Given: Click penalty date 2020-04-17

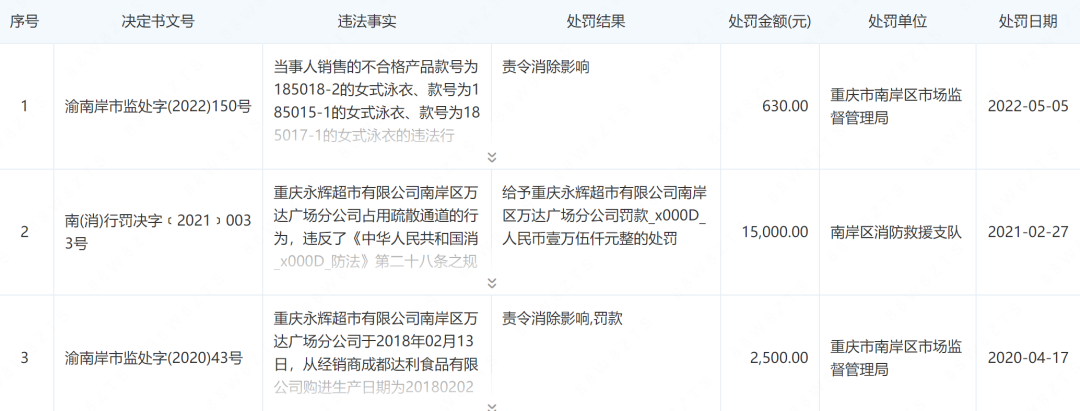Looking at the screenshot, I should (1028, 358).
